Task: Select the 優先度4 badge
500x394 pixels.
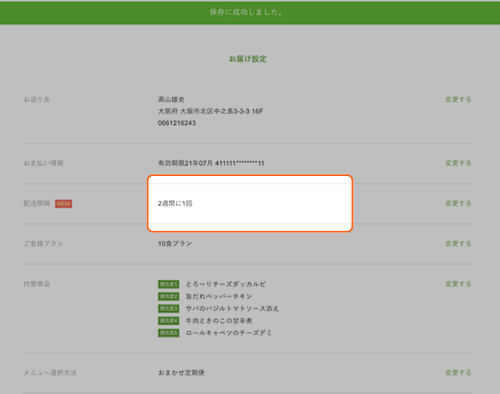Action: (x=168, y=321)
